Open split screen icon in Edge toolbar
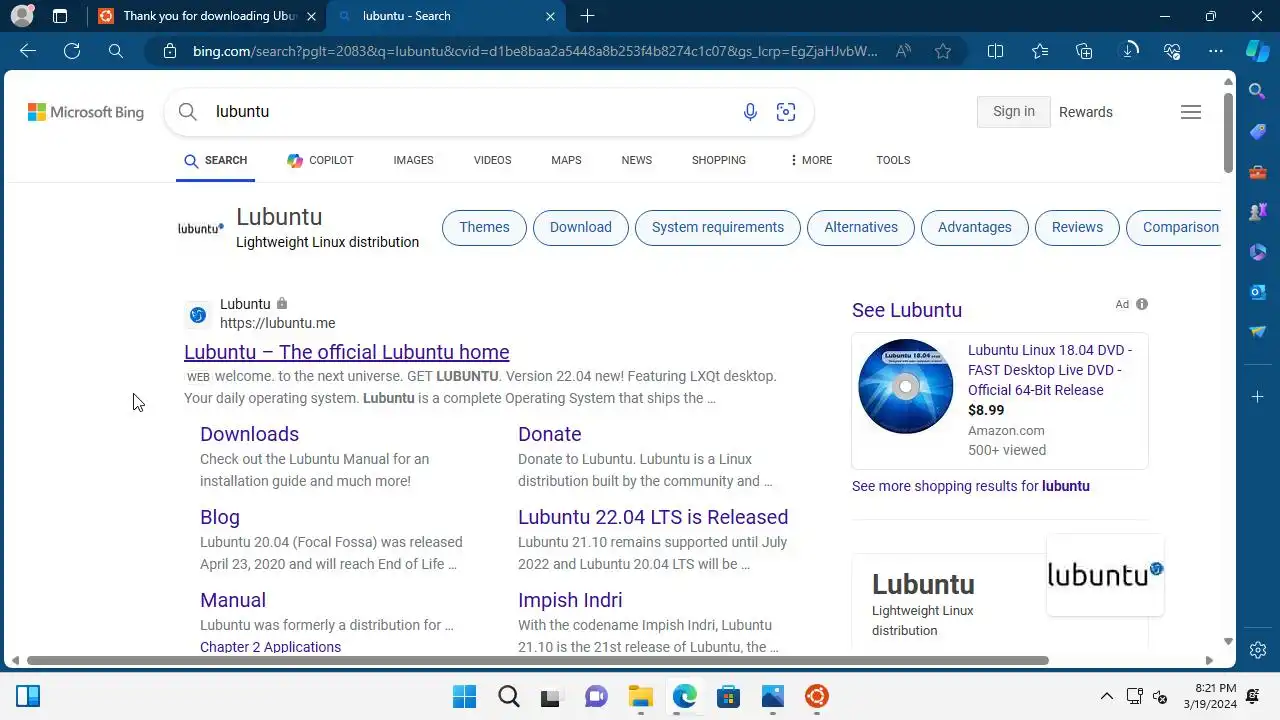The height and width of the screenshot is (720, 1280). coord(995,51)
